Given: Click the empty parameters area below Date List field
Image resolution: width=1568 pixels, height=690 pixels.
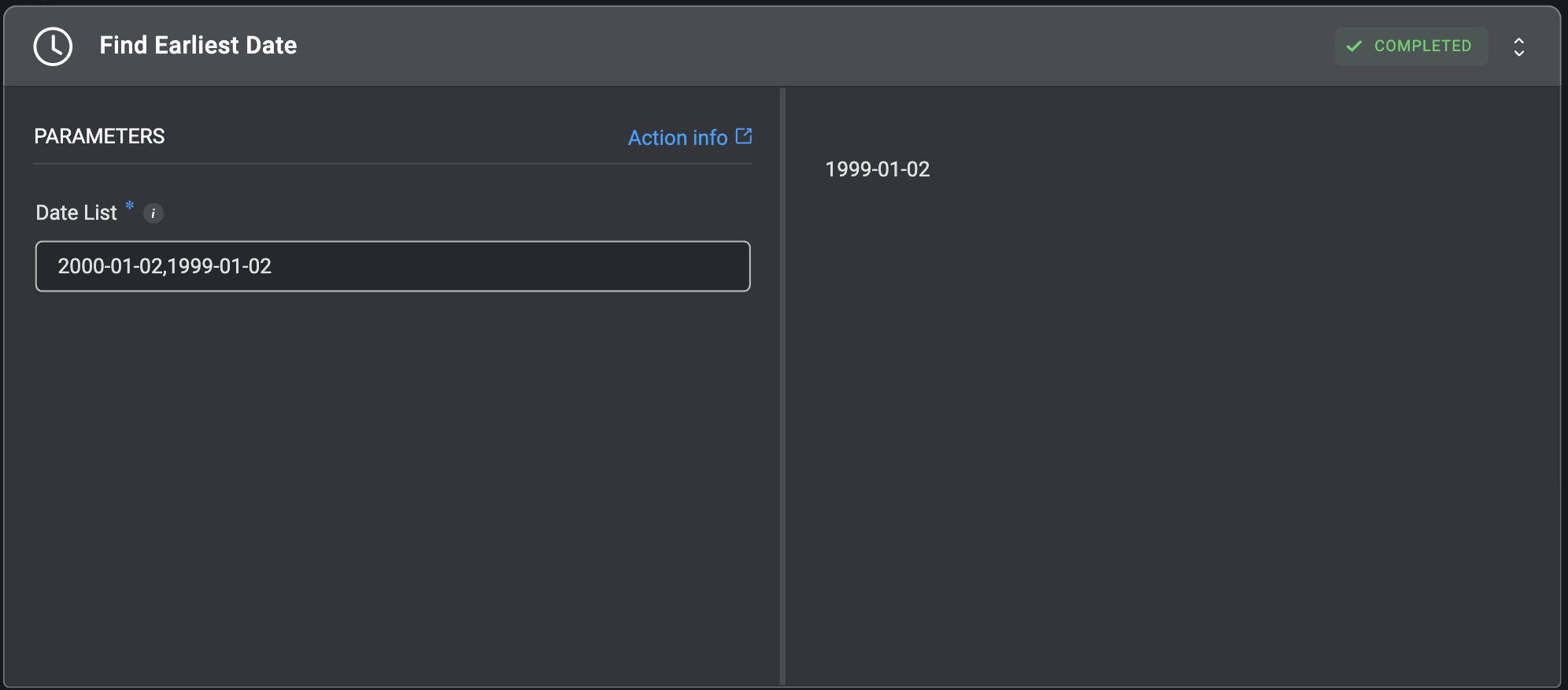Looking at the screenshot, I should [393, 488].
